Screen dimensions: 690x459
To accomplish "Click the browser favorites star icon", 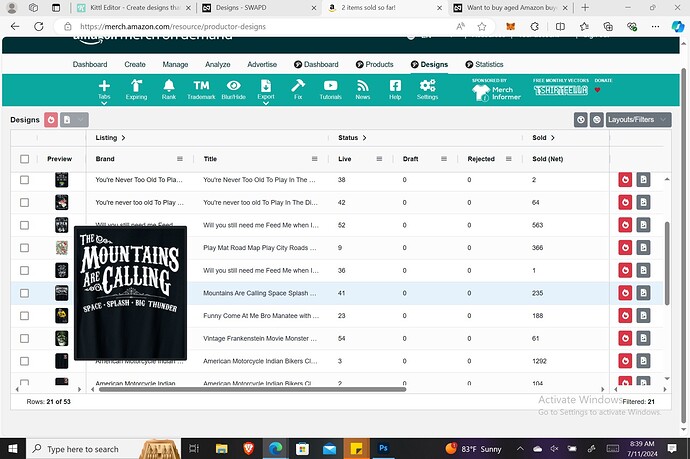I will [482, 26].
